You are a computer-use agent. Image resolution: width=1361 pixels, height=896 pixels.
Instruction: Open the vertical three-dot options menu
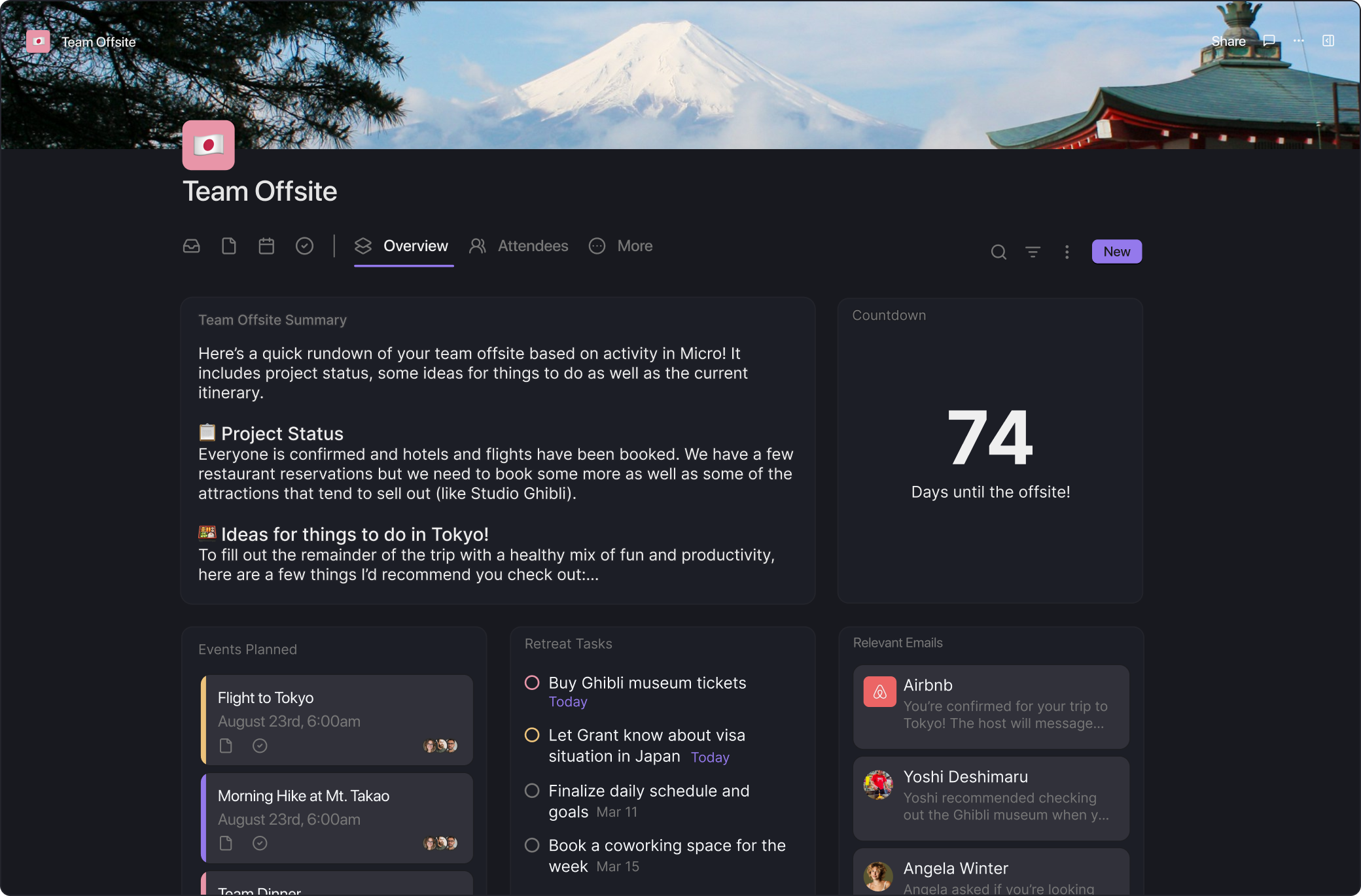point(1067,252)
